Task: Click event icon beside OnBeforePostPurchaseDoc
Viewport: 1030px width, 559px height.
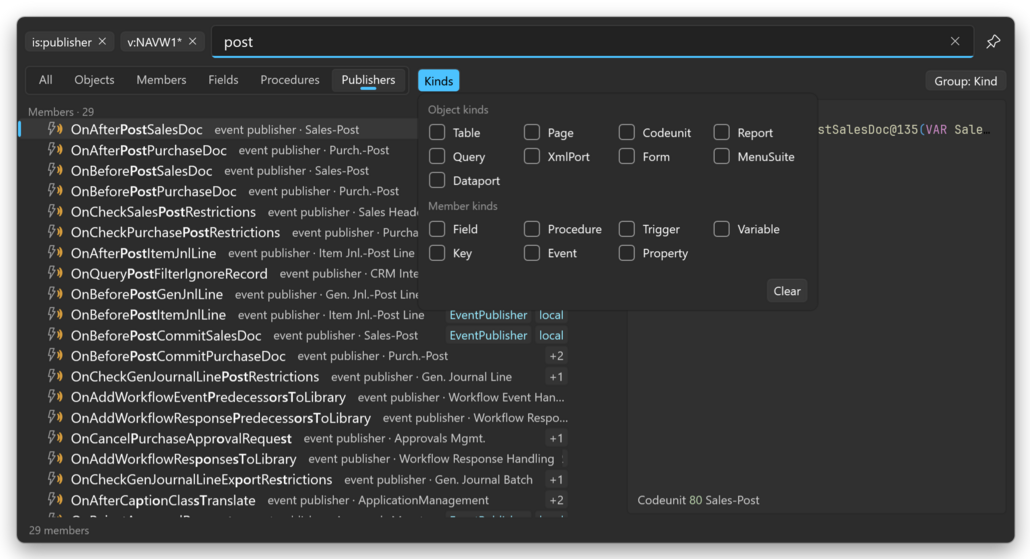Action: 55,191
